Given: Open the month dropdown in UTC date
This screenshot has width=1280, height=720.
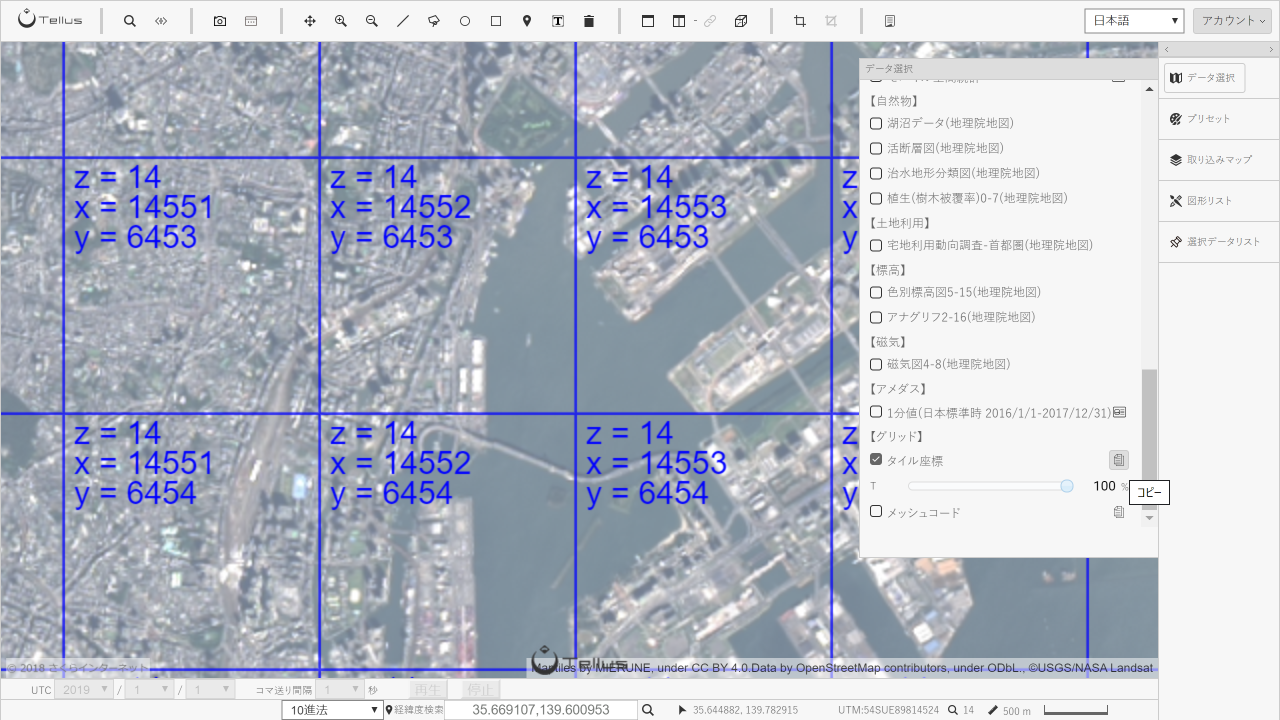Looking at the screenshot, I should [x=148, y=690].
